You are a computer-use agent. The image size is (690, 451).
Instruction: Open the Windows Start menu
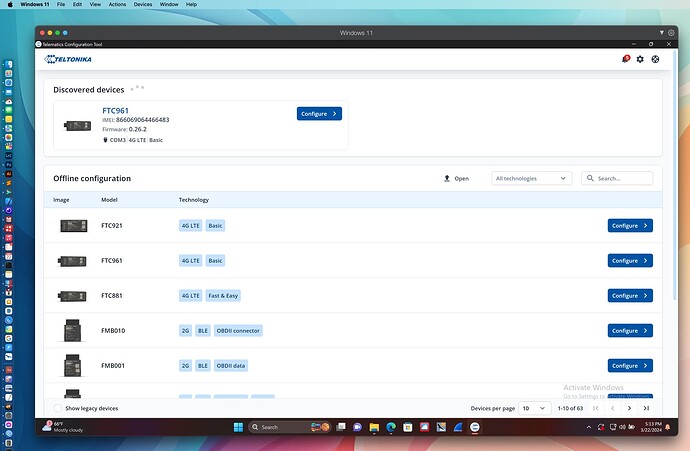238,427
